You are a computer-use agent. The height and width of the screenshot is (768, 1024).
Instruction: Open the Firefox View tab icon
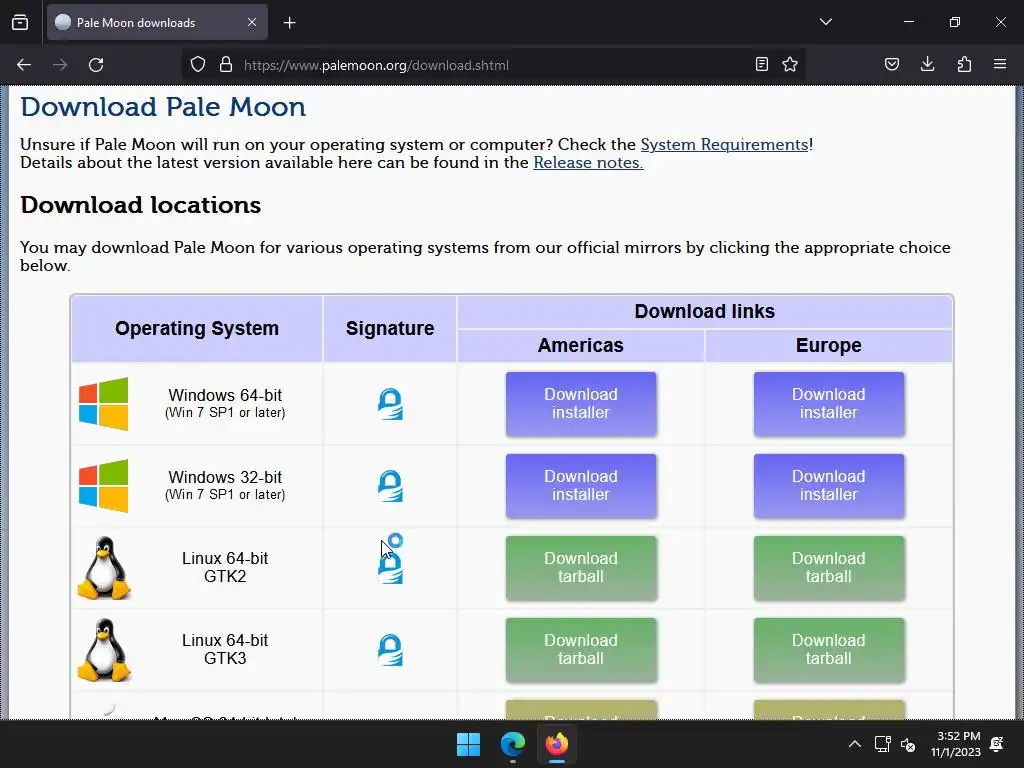[20, 22]
